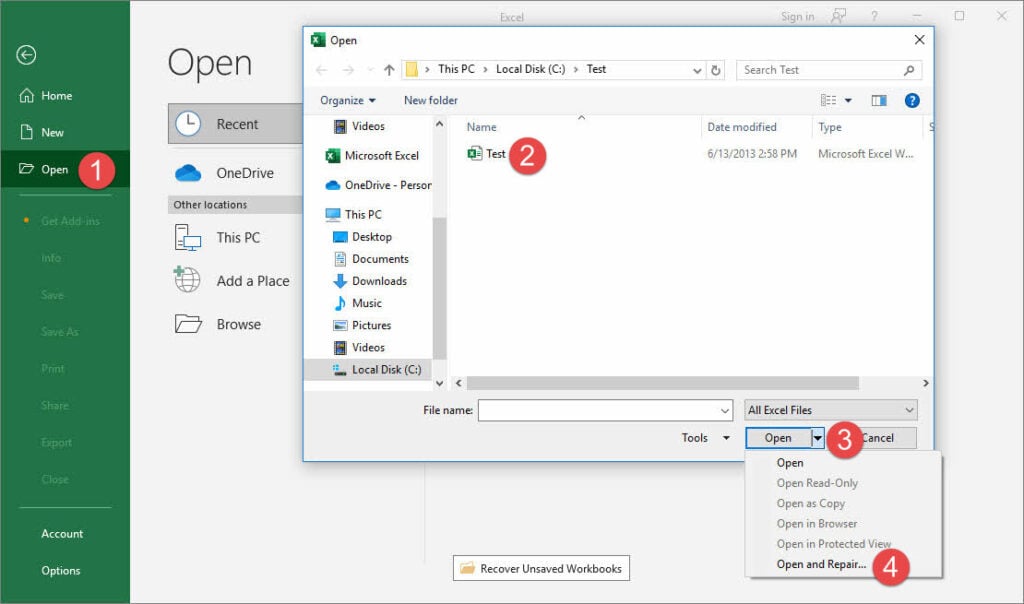This screenshot has height=604, width=1024.
Task: Click the refresh icon next to address bar
Action: [716, 70]
